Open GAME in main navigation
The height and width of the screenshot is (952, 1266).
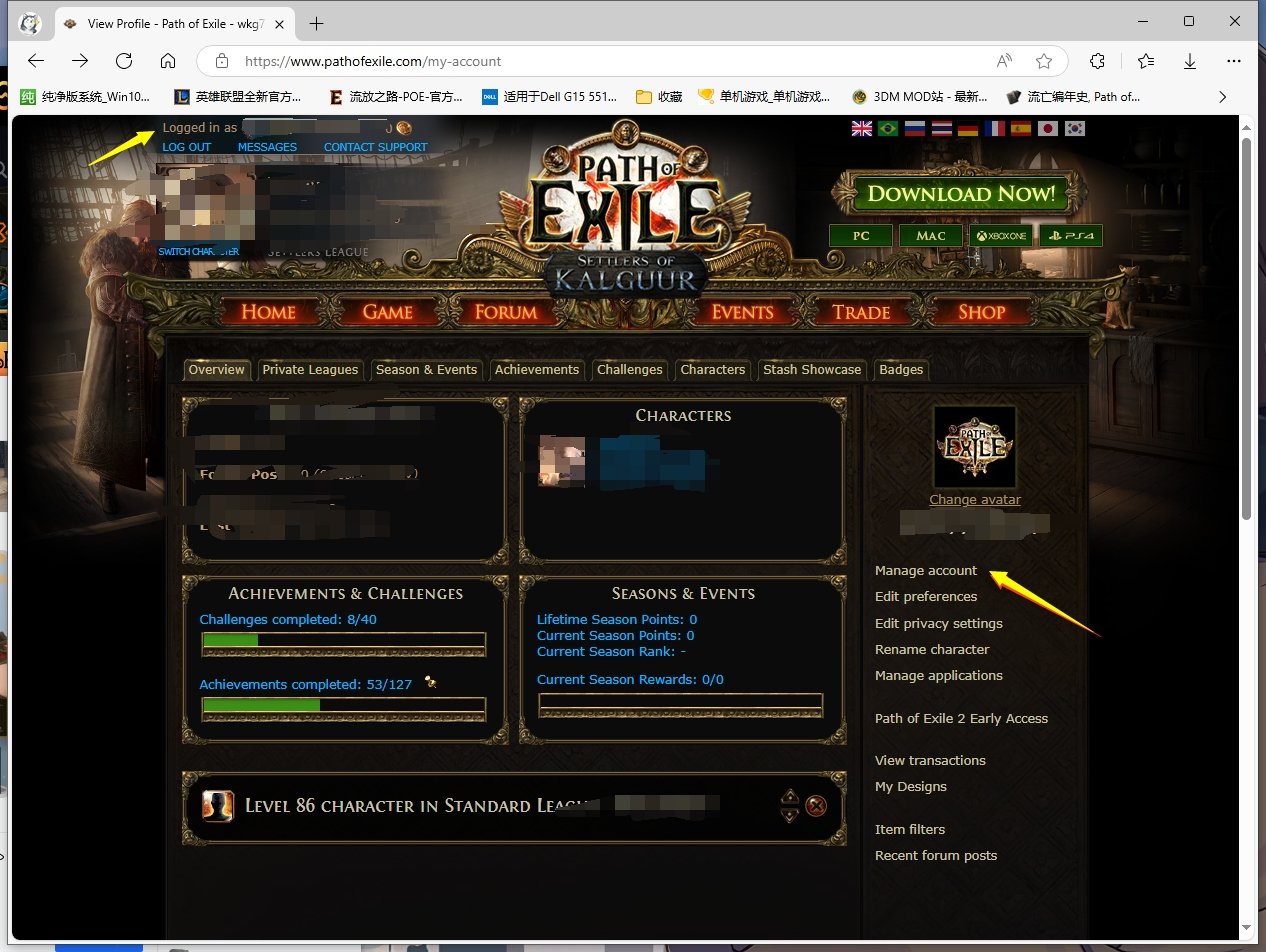[388, 312]
